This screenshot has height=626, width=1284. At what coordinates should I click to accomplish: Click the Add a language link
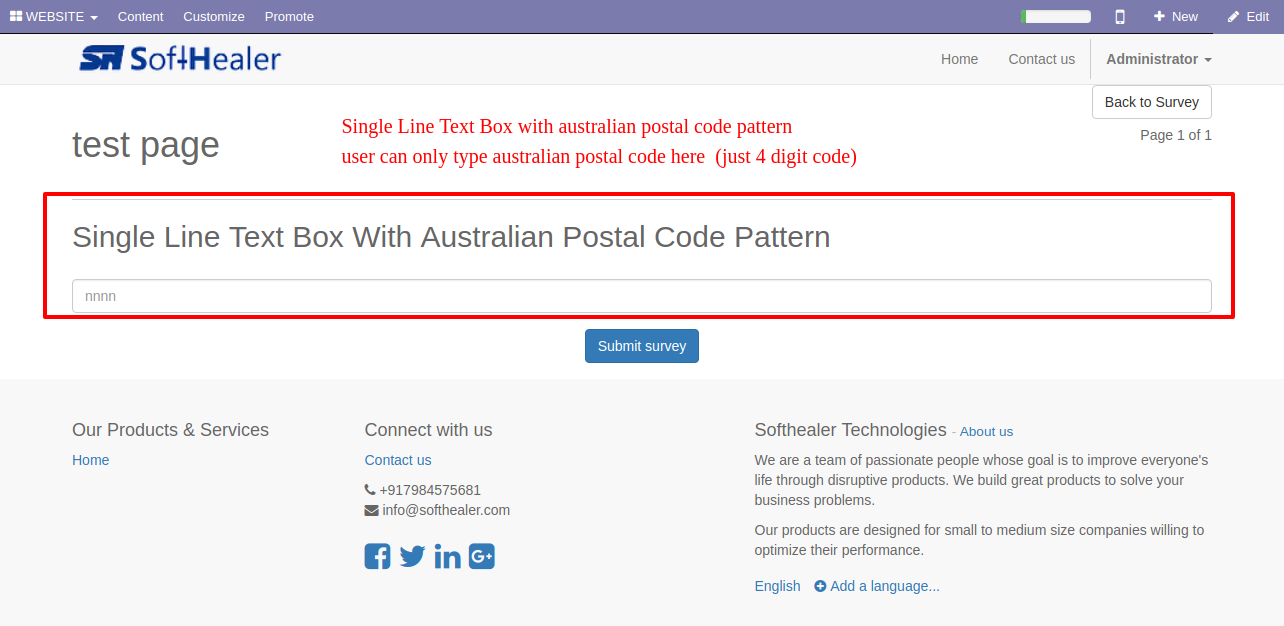point(877,586)
